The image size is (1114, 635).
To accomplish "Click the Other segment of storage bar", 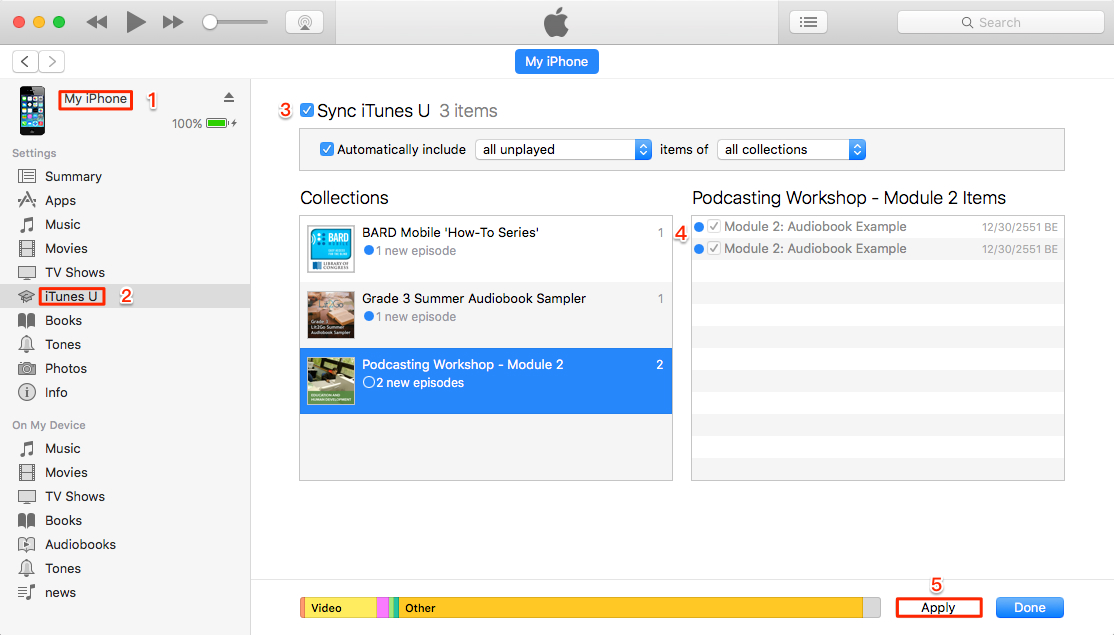I will coord(631,608).
